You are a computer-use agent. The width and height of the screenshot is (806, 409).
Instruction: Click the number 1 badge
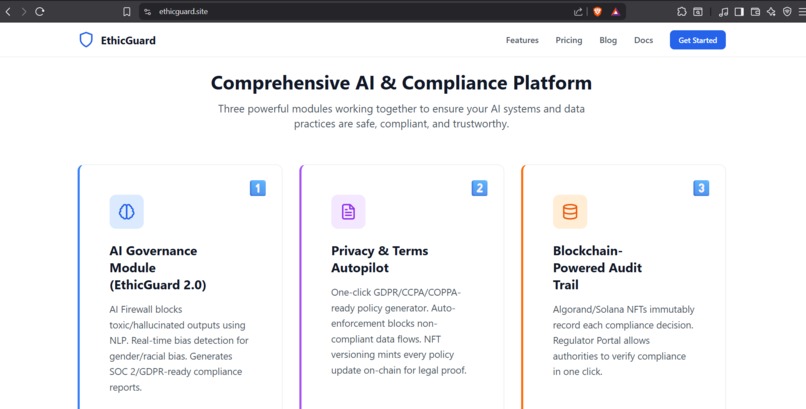pos(258,188)
